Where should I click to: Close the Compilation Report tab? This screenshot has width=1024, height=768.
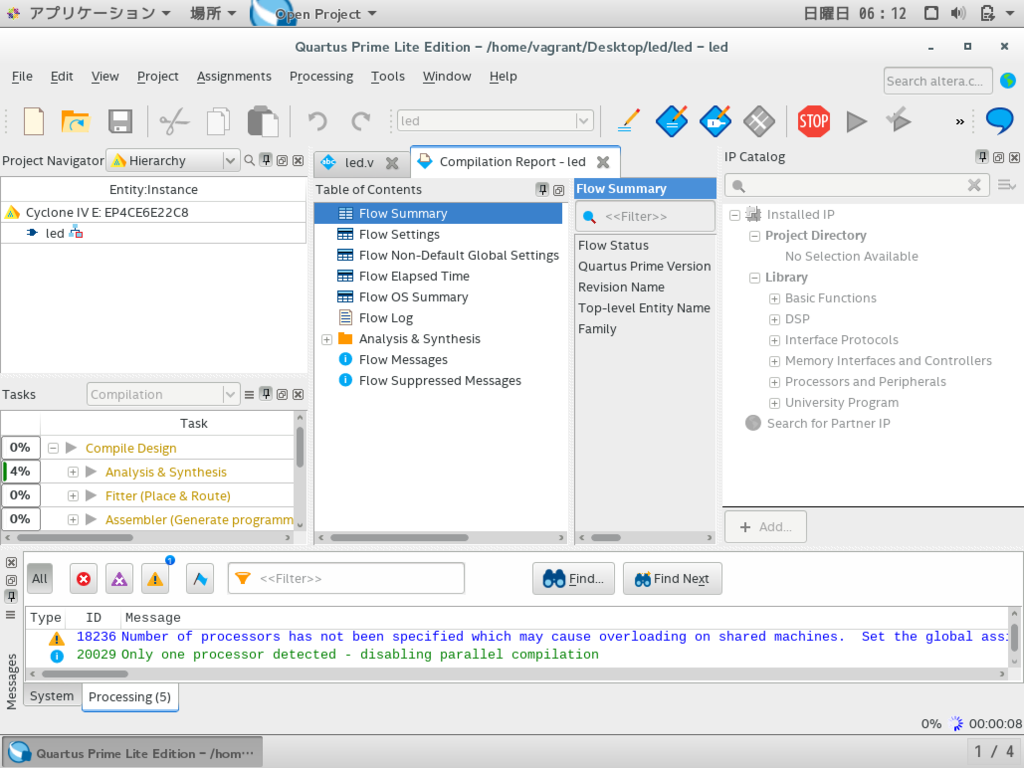[603, 162]
